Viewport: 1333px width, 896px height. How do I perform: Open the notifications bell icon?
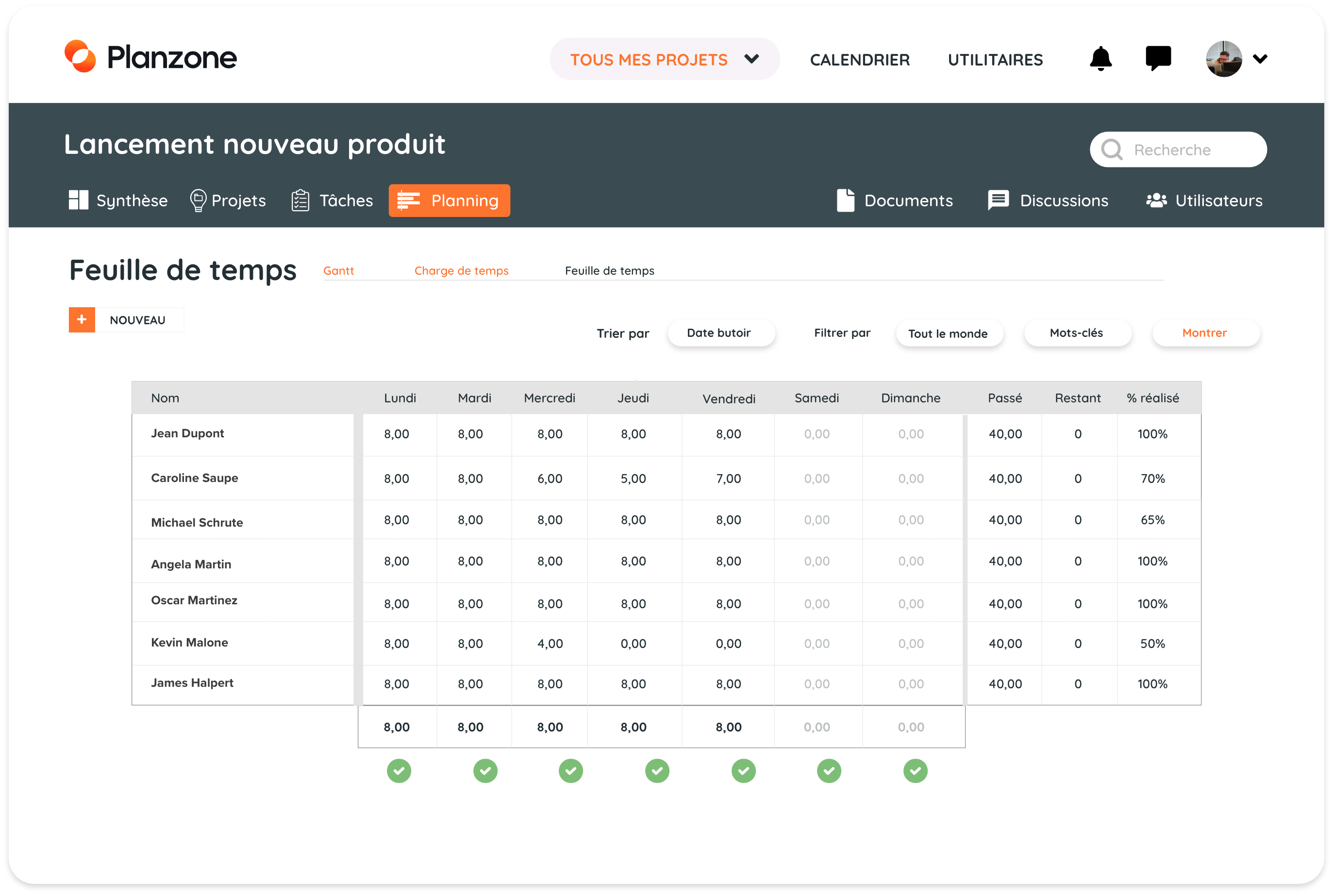click(1100, 59)
